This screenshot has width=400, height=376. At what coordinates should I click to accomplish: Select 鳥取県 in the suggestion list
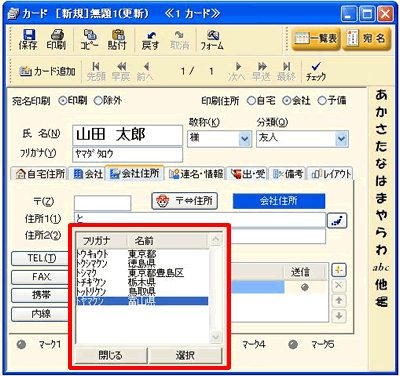[142, 291]
